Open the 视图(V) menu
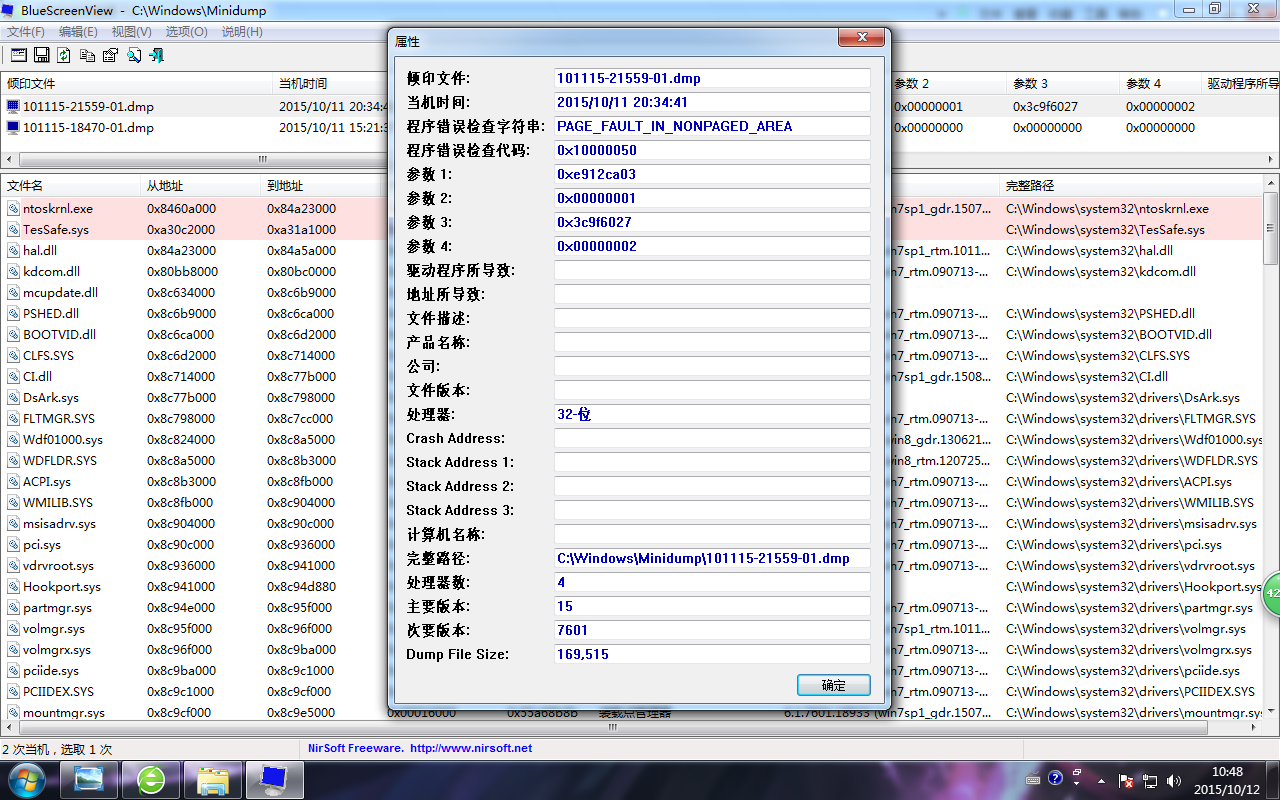The width and height of the screenshot is (1280, 800). 132,32
